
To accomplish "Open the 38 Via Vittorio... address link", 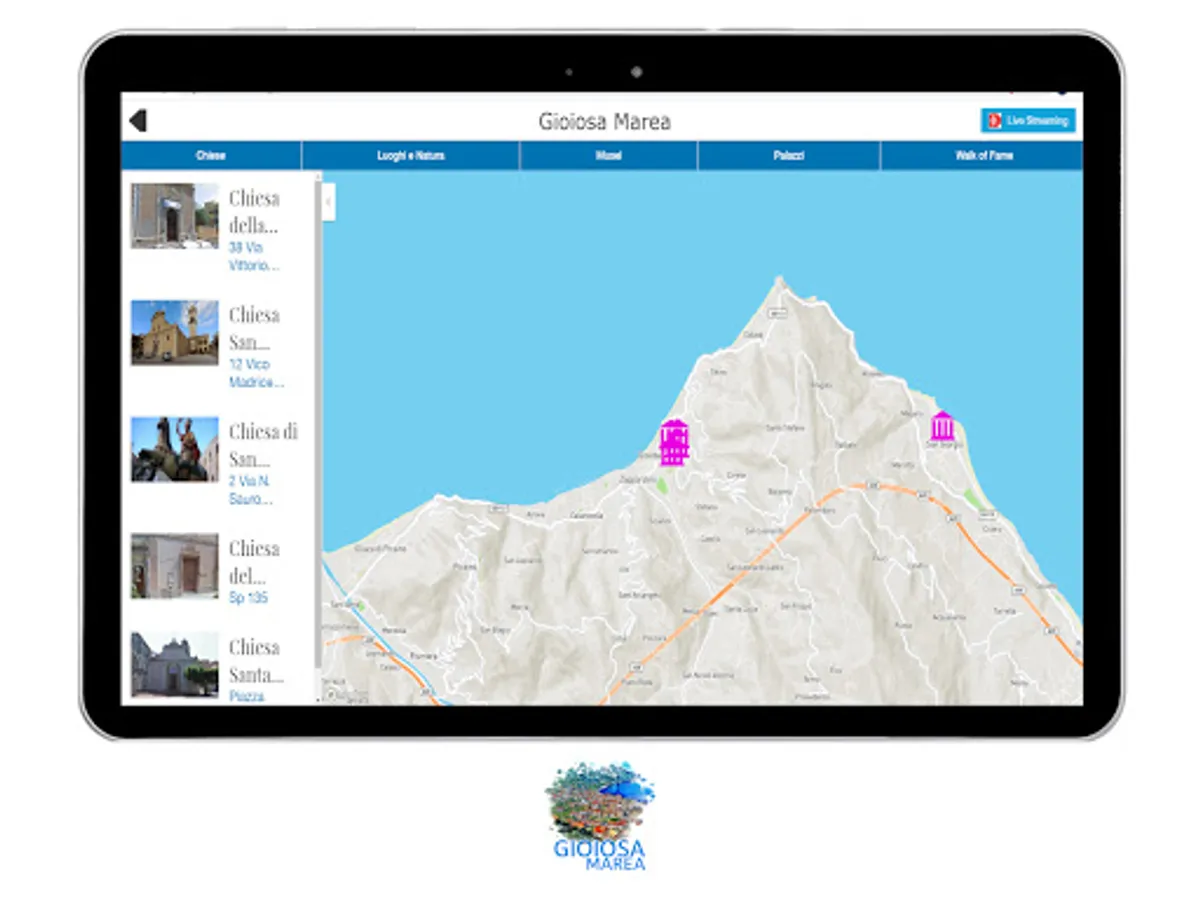I will tap(254, 256).
